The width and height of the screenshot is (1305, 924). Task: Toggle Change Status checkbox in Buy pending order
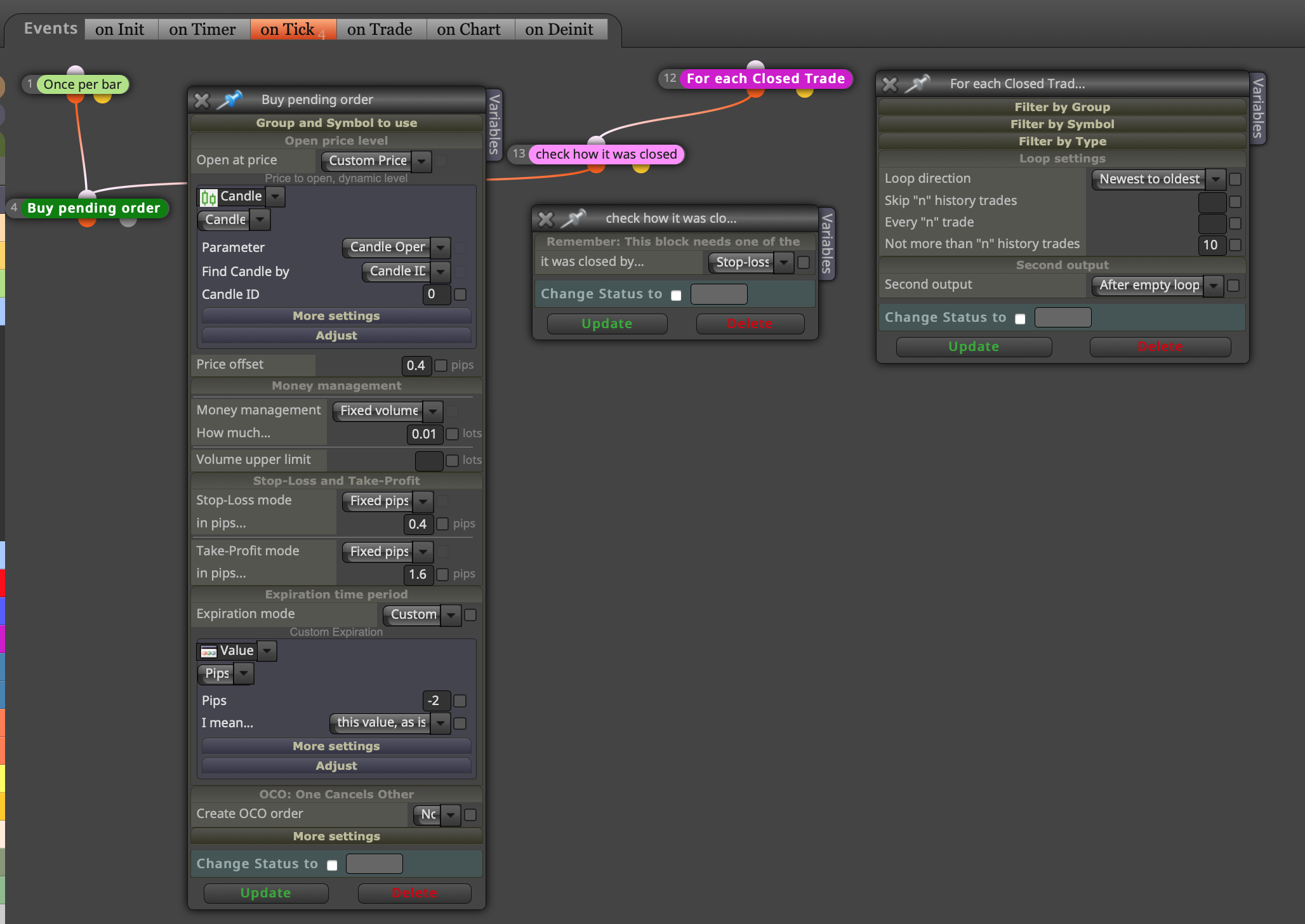click(332, 865)
